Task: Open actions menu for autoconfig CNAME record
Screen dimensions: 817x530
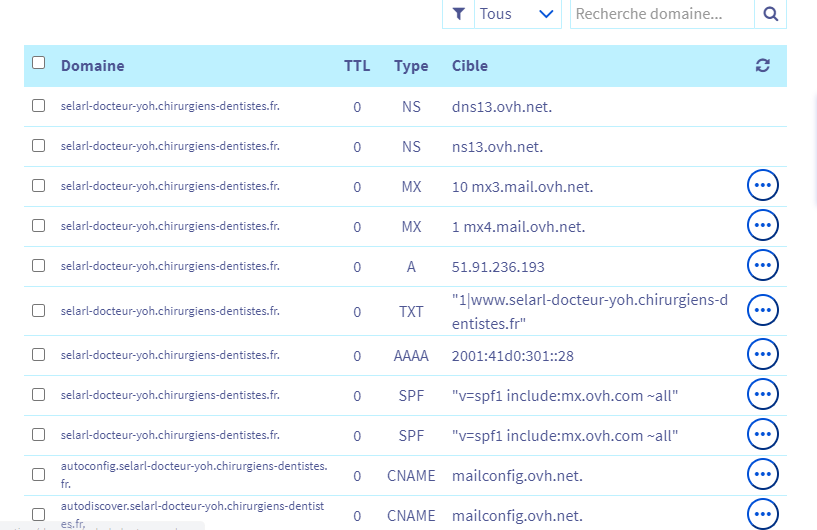Action: (x=763, y=475)
